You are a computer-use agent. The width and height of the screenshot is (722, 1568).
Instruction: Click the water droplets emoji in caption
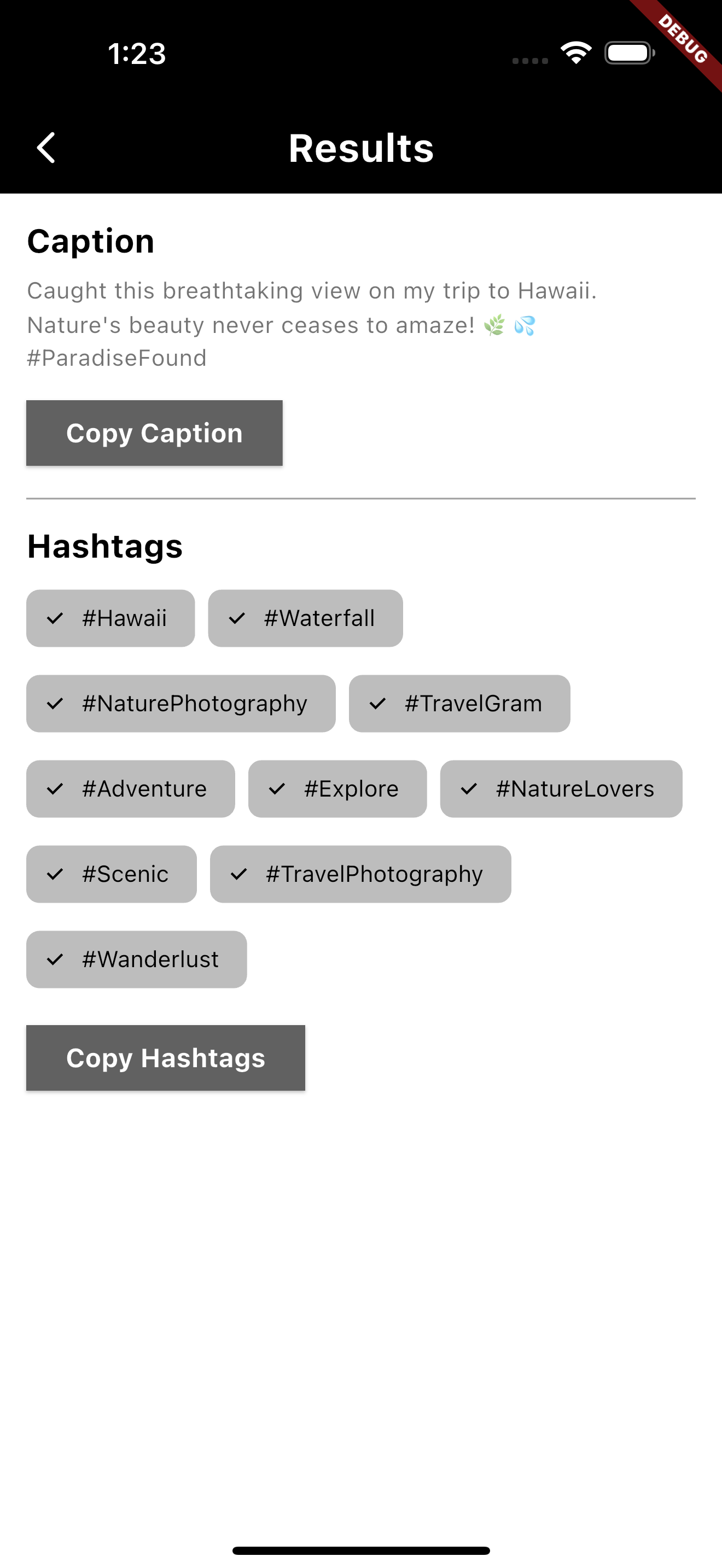(x=525, y=326)
